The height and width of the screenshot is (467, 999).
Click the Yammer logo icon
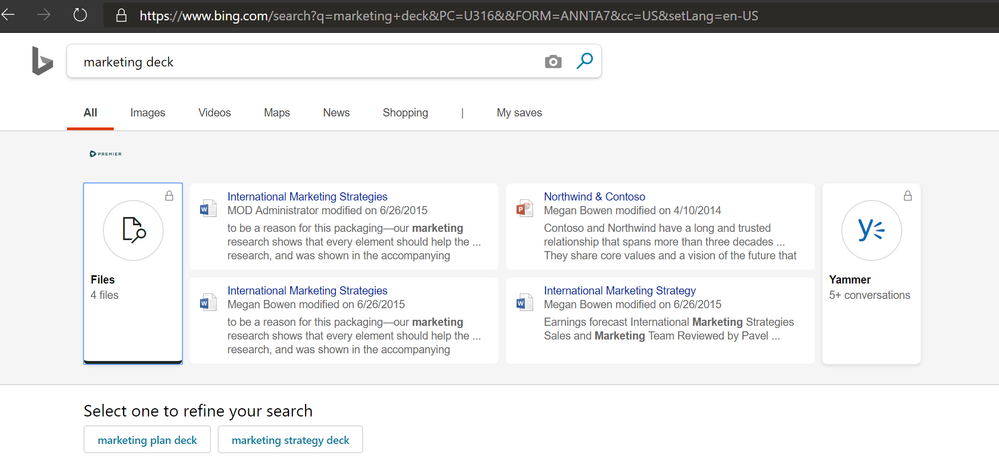click(x=871, y=230)
